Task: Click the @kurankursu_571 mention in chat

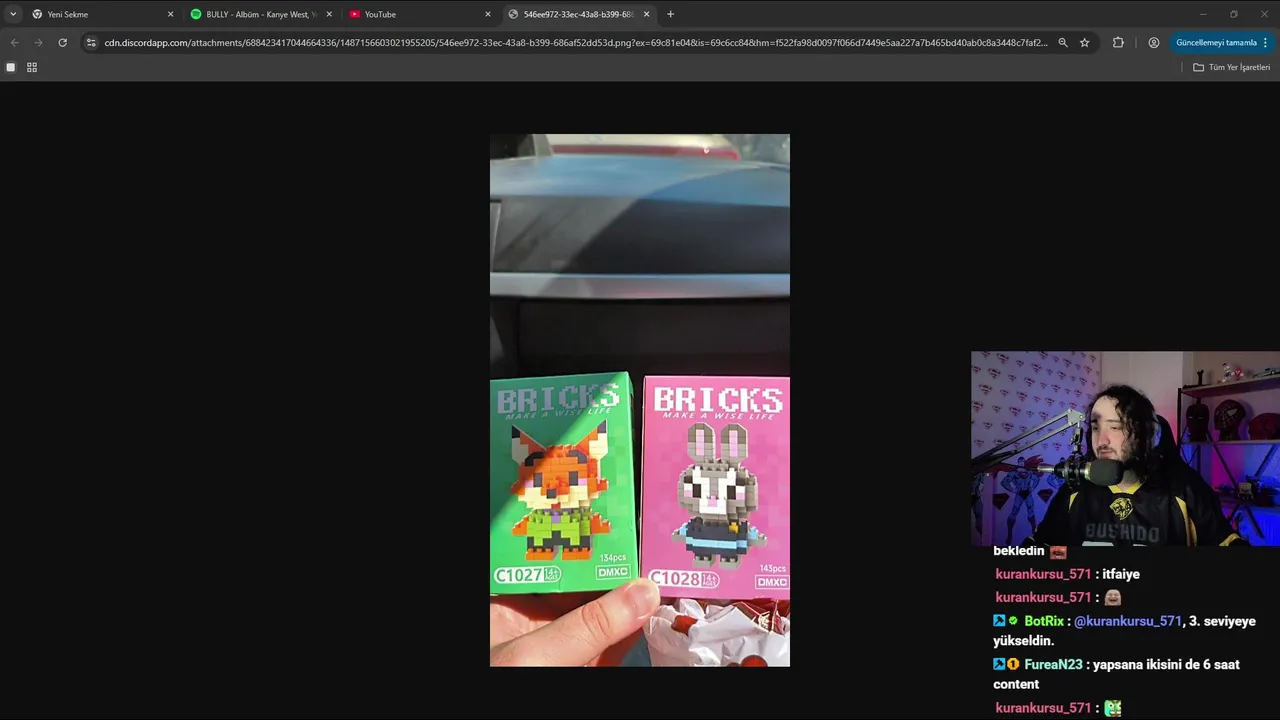Action: point(1128,621)
